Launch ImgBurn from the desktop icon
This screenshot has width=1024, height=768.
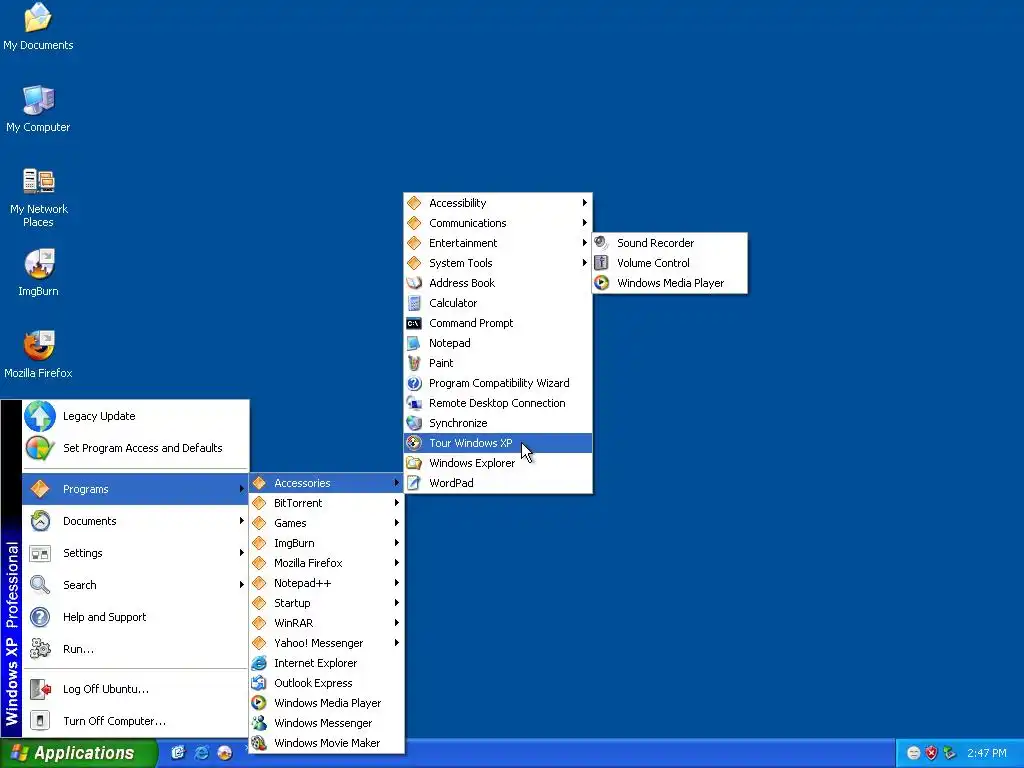(x=38, y=273)
